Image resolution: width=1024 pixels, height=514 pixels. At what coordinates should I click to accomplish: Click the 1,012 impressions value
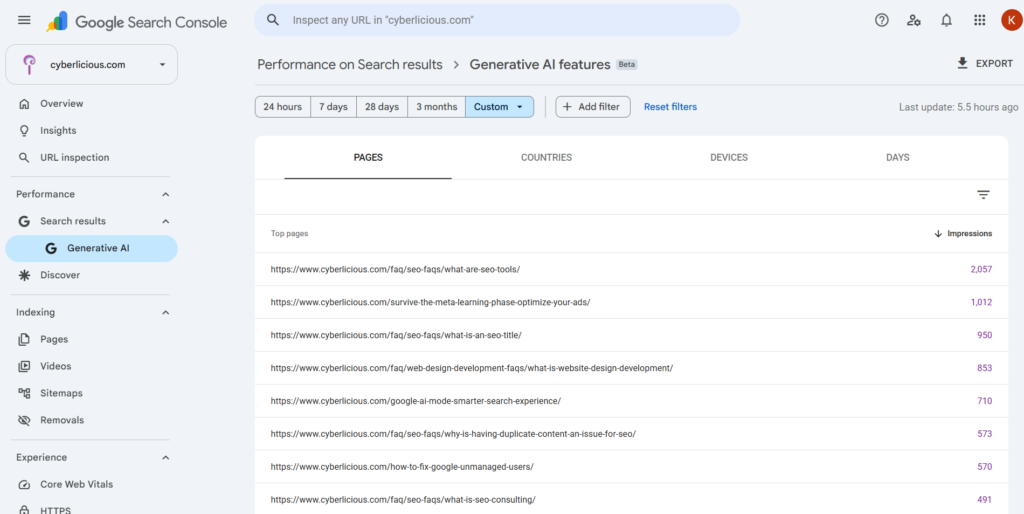tap(981, 302)
